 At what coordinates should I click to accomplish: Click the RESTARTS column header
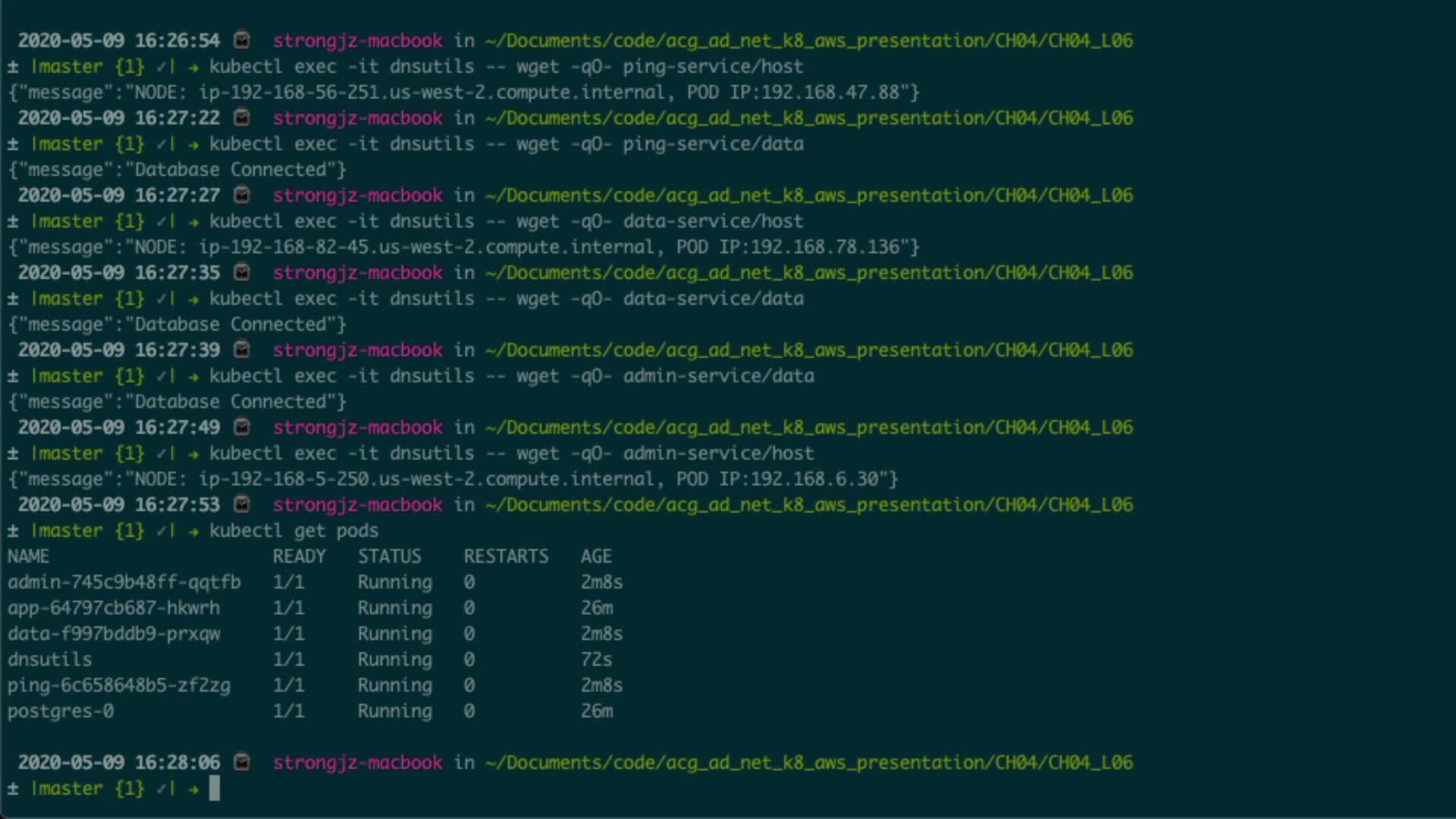click(x=506, y=557)
